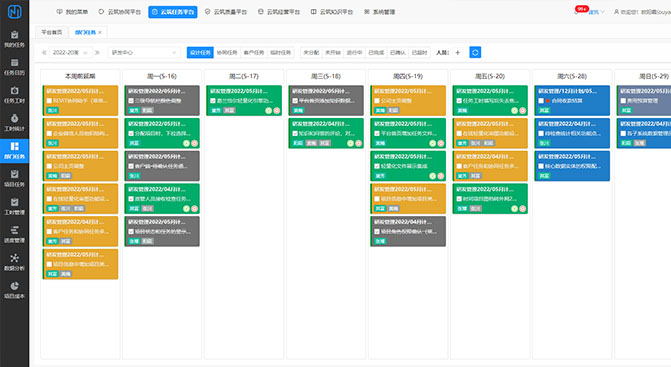Open the 项目成本 pie chart icon
Viewport: 671px width, 367px height.
[15, 290]
